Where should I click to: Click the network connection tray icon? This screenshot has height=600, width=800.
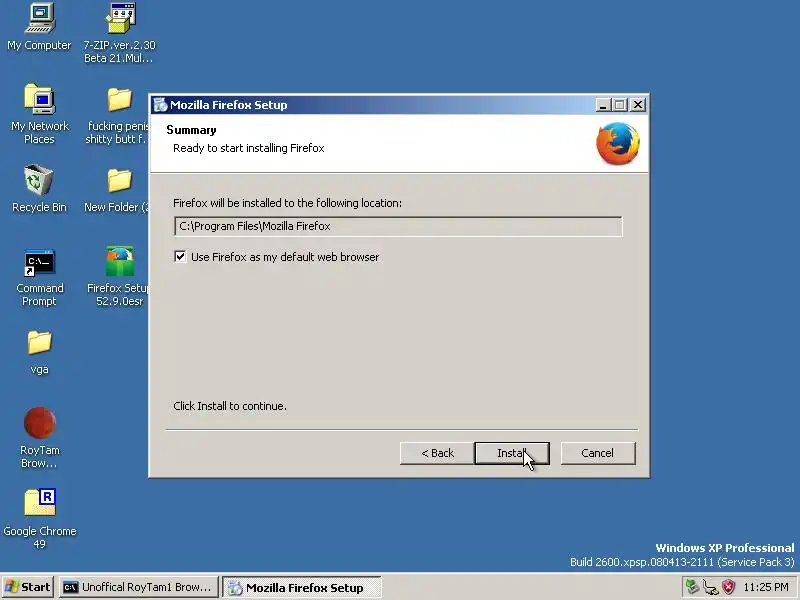click(710, 587)
